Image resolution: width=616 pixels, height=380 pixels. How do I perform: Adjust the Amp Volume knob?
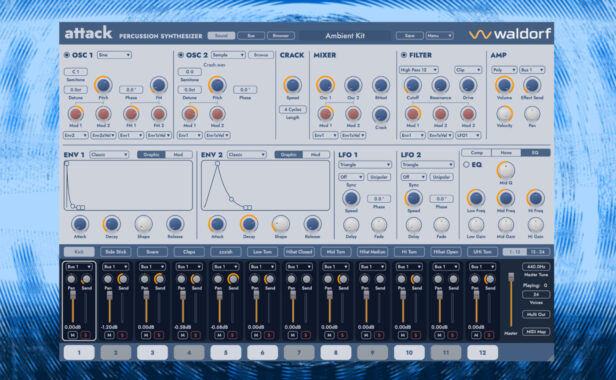click(504, 85)
